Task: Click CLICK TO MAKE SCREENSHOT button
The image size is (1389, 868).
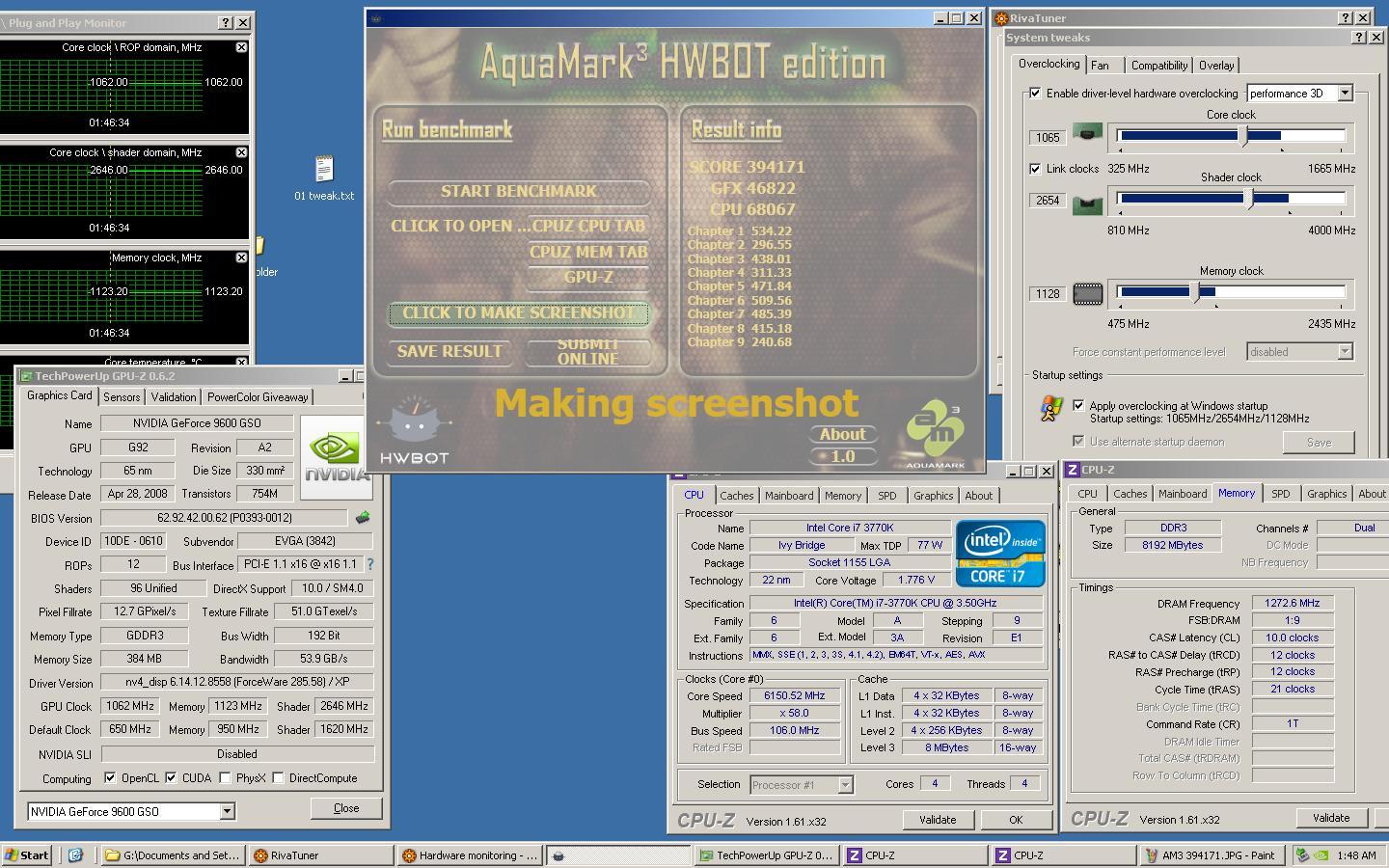Action: pos(519,312)
